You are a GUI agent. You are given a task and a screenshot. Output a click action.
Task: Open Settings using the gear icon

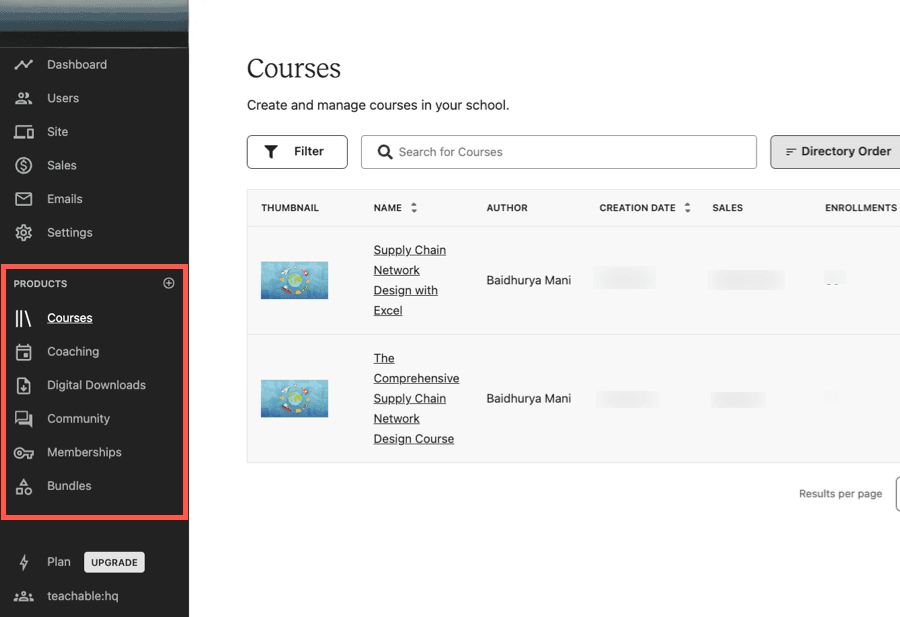[24, 232]
